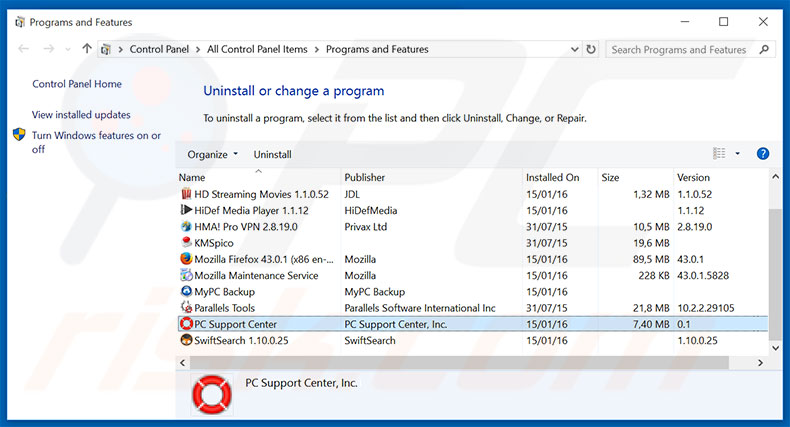
Task: Open View installed updates link
Action: 81,115
